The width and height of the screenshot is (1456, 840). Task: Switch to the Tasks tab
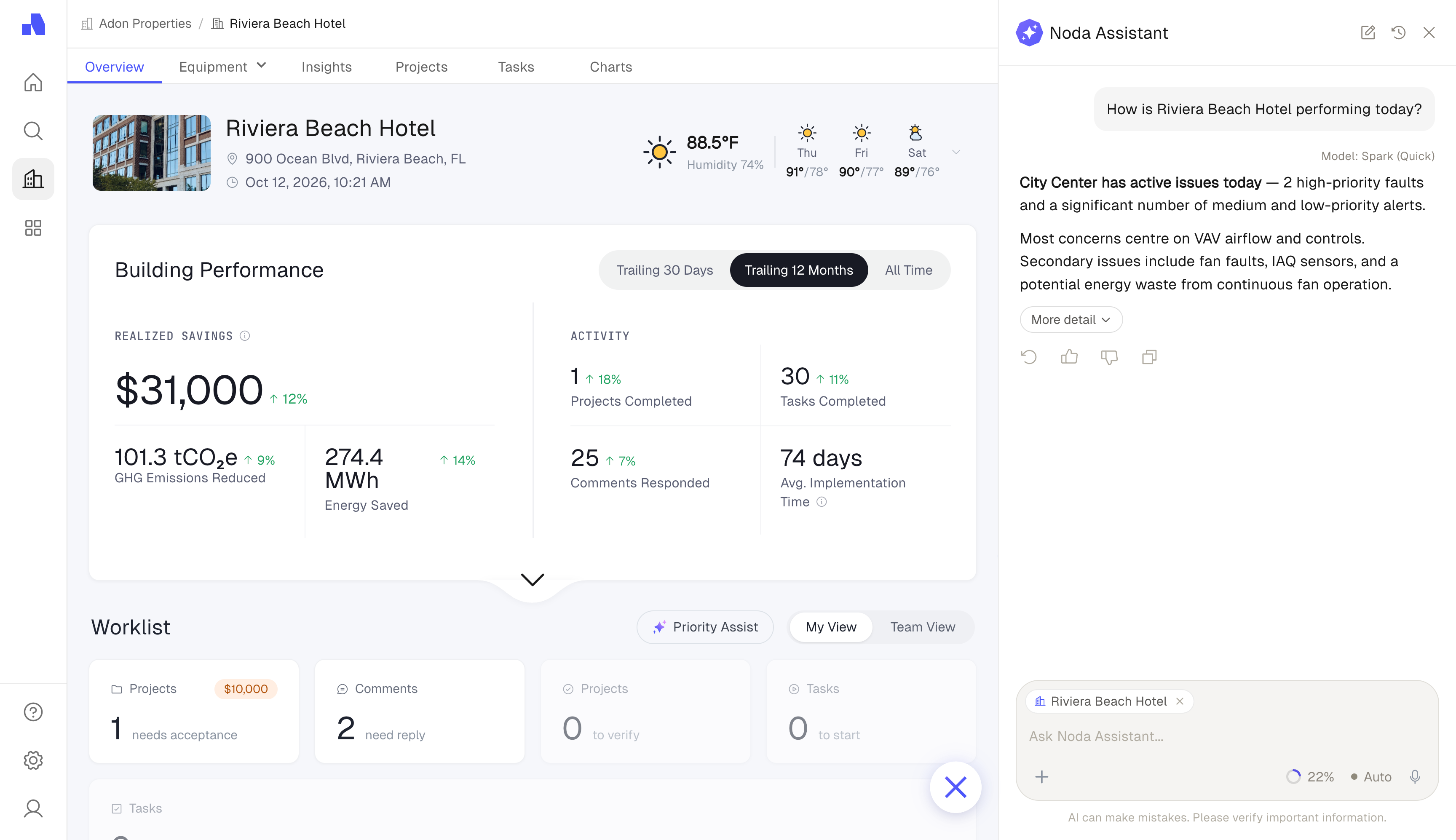click(x=516, y=67)
